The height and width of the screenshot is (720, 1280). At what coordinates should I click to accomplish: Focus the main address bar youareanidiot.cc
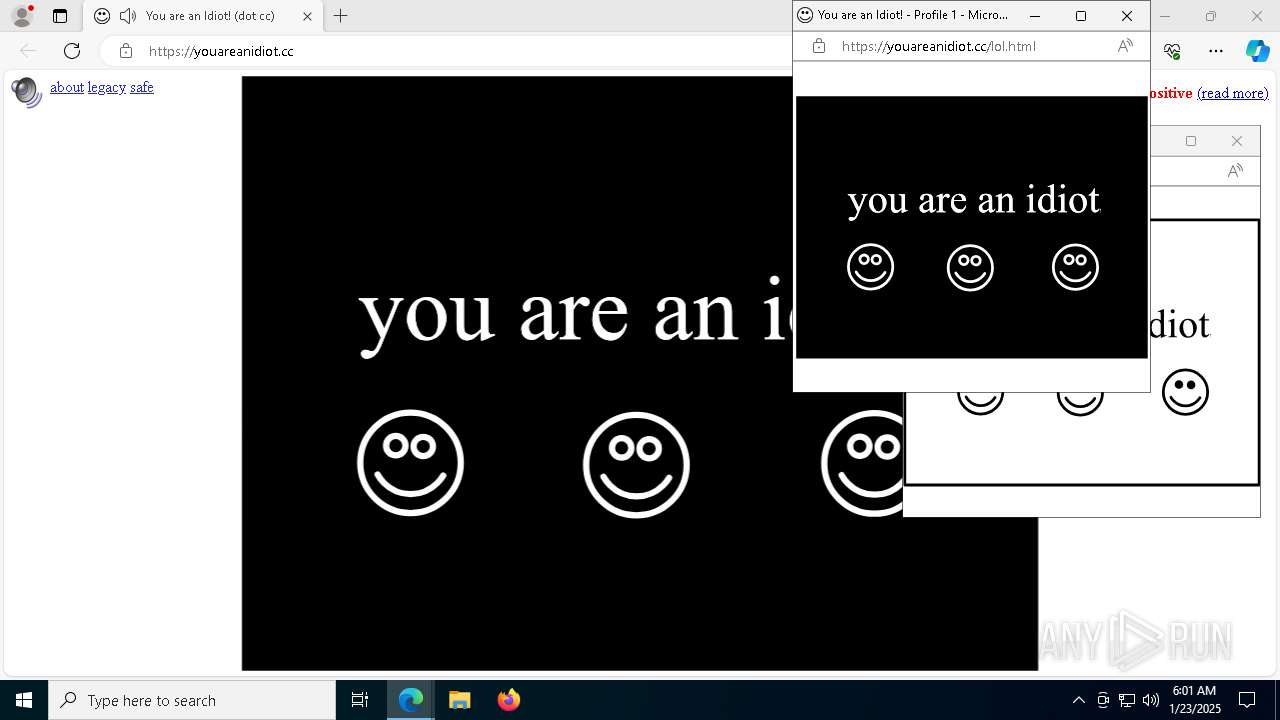pos(221,51)
